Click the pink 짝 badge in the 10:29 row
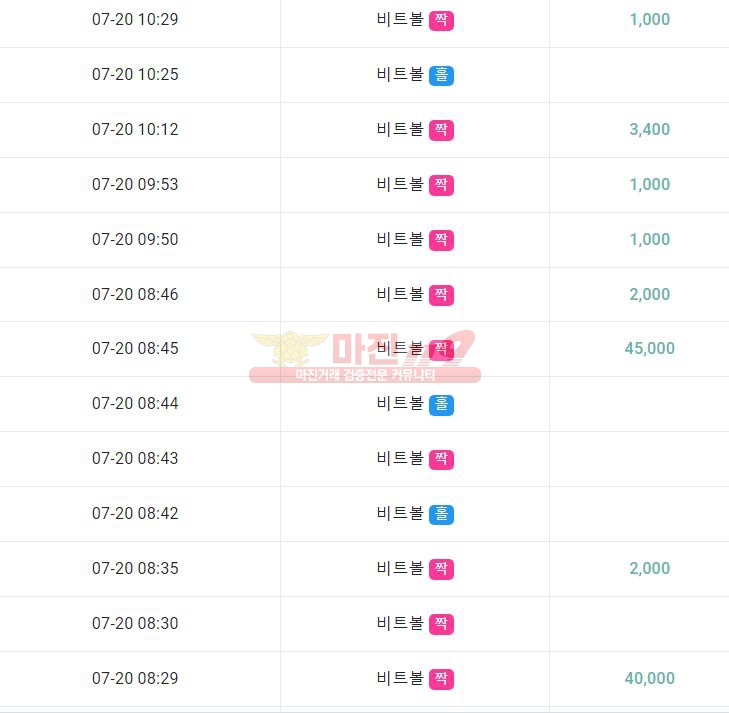729x713 pixels. tap(441, 20)
